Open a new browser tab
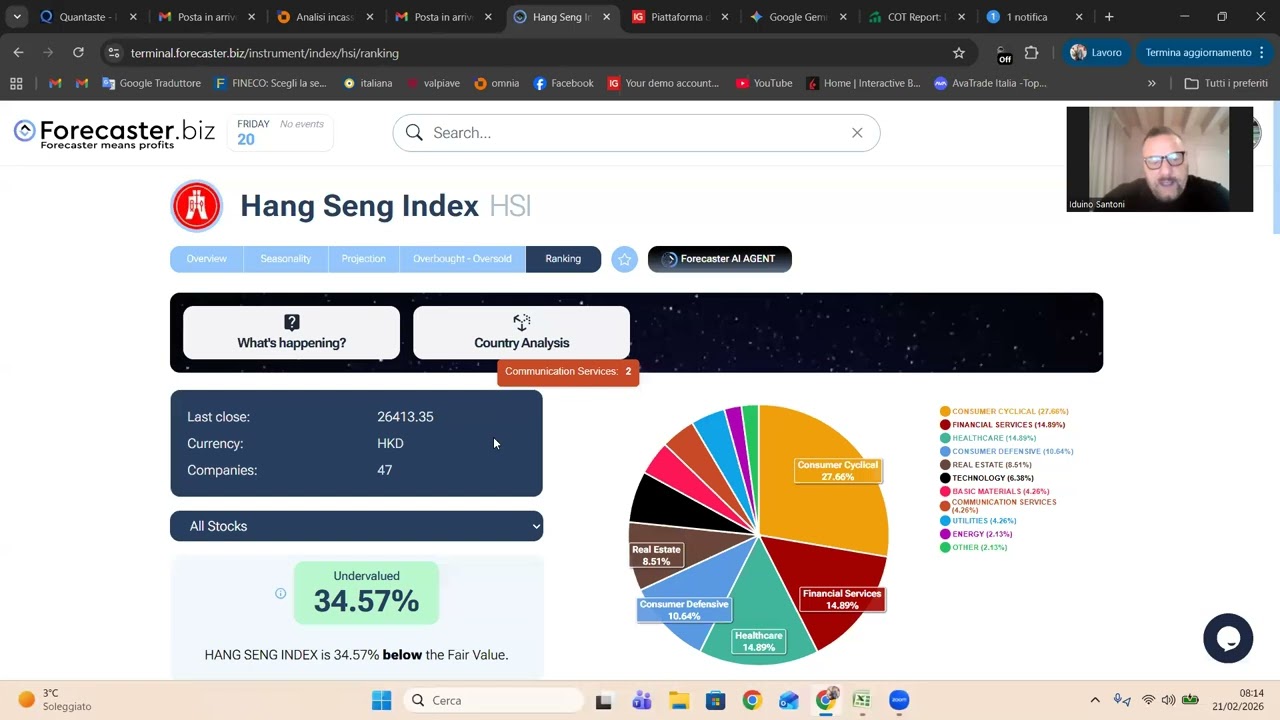Viewport: 1280px width, 720px height. (1109, 17)
